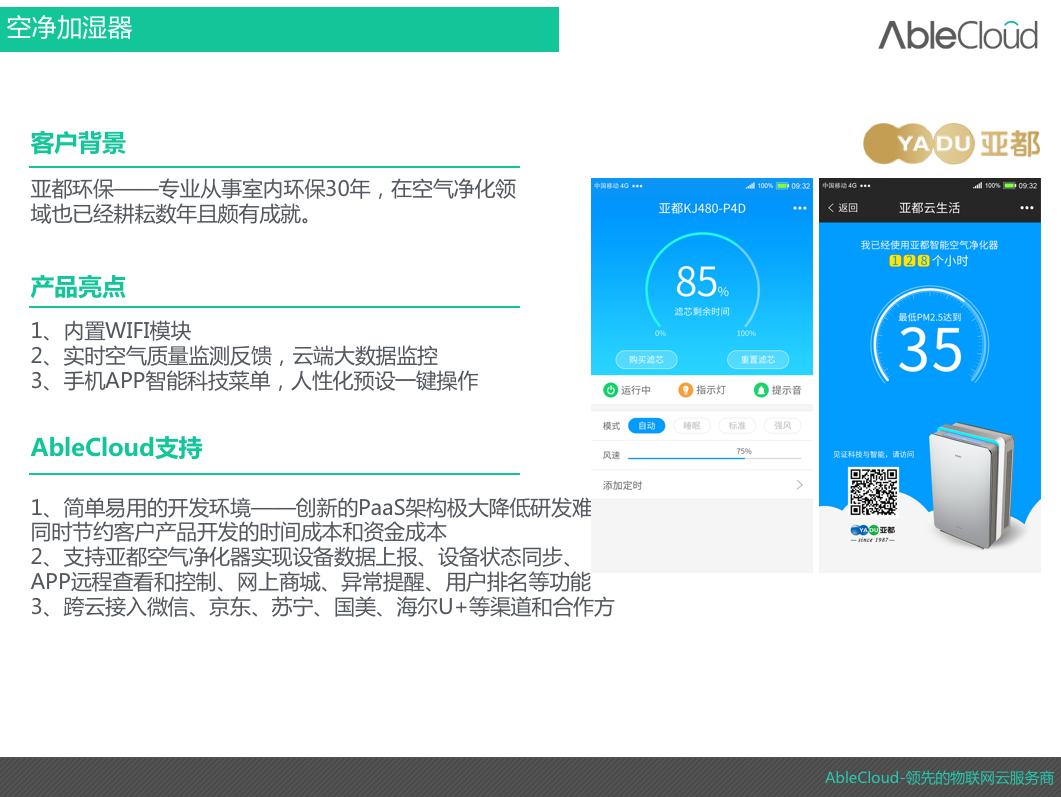Tap the back arrow next to 返回
The image size is (1061, 797).
(x=831, y=208)
